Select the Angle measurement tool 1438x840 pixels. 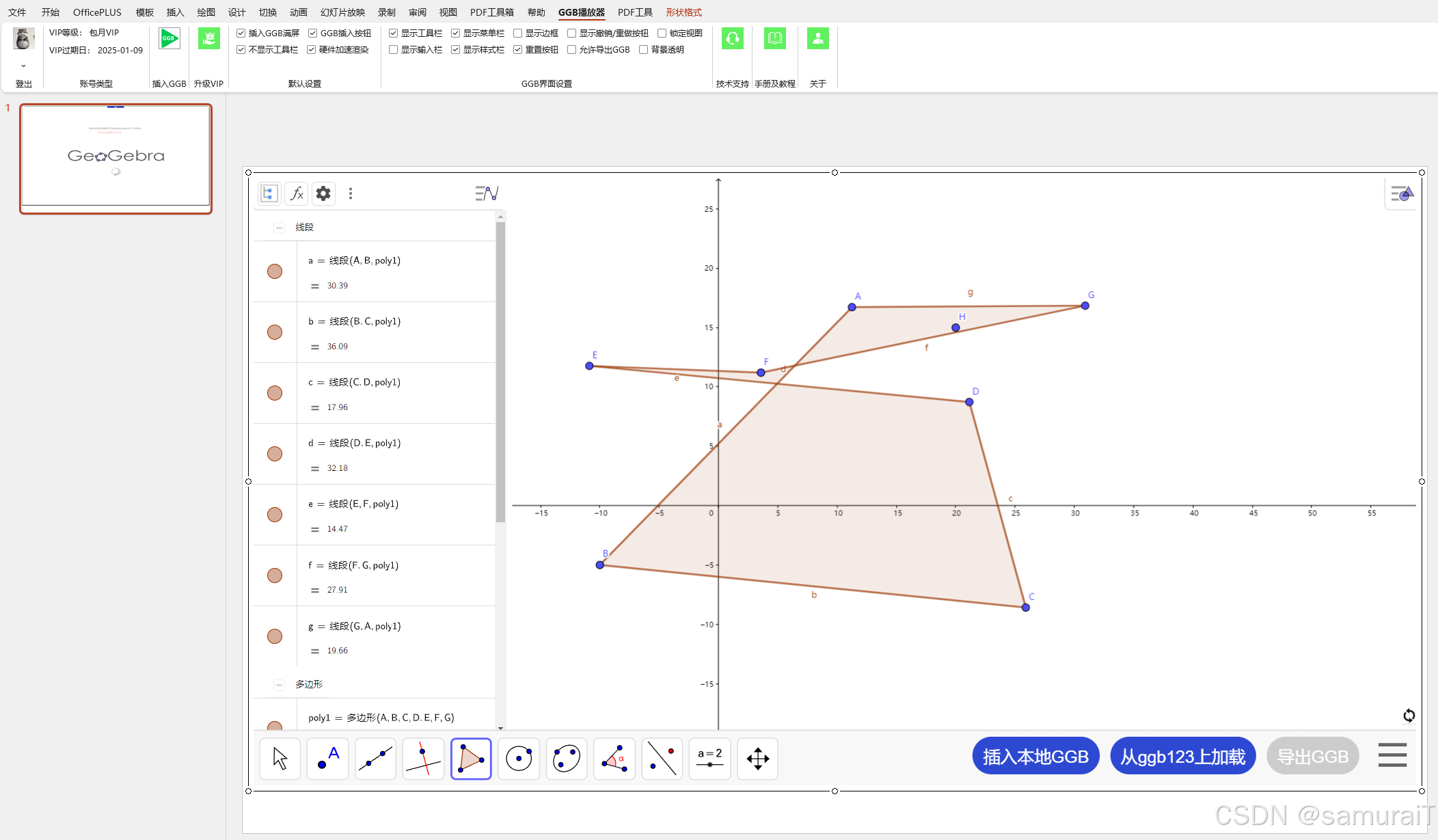coord(614,759)
